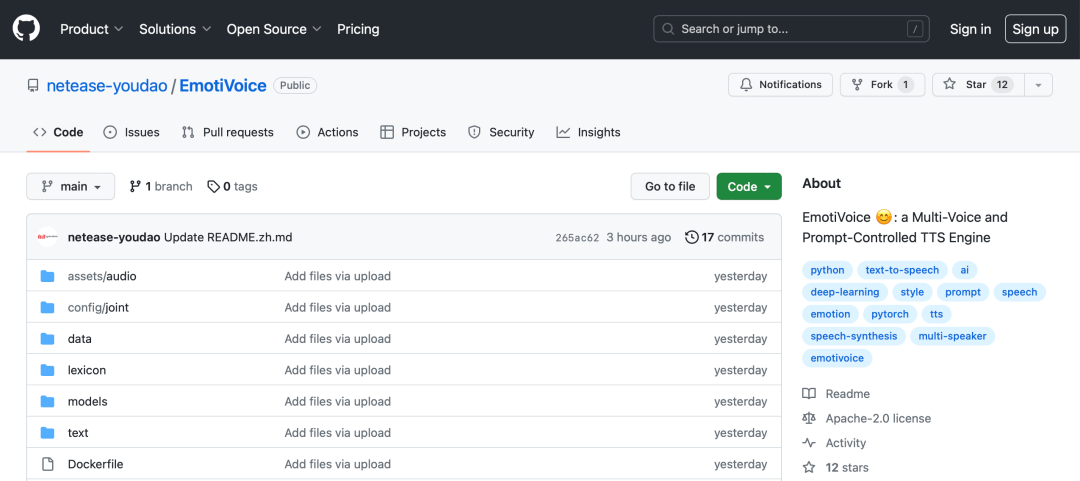Click the Activity pulse icon
Screen dimensions: 1080x481
point(809,443)
